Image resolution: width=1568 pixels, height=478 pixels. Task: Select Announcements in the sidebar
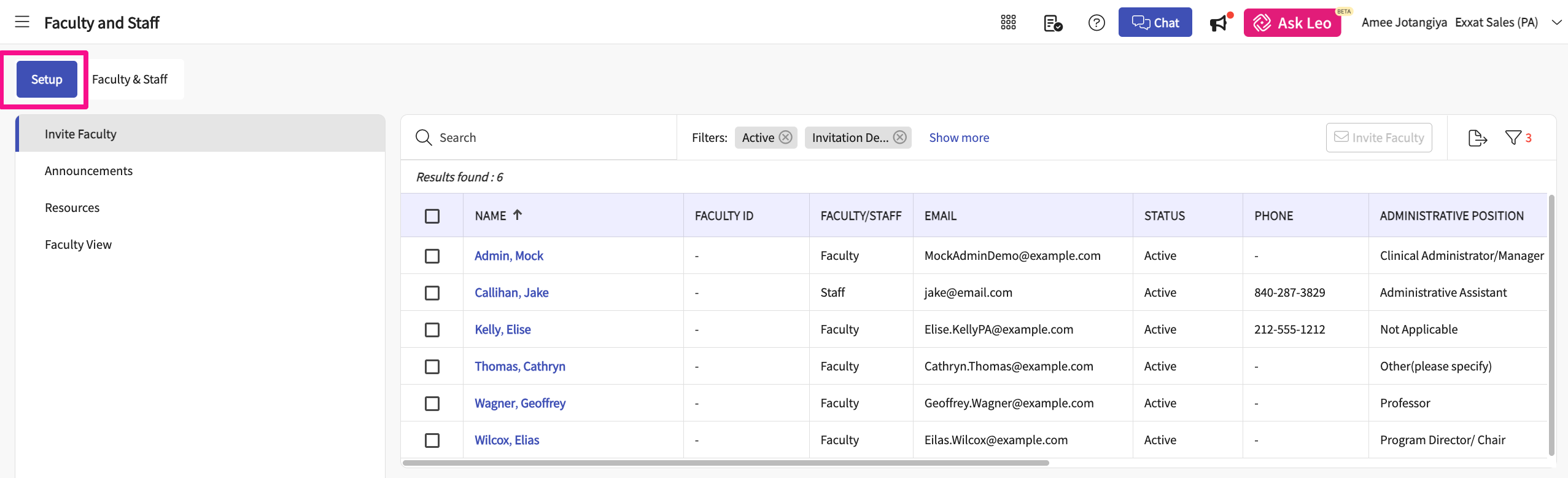(x=88, y=171)
